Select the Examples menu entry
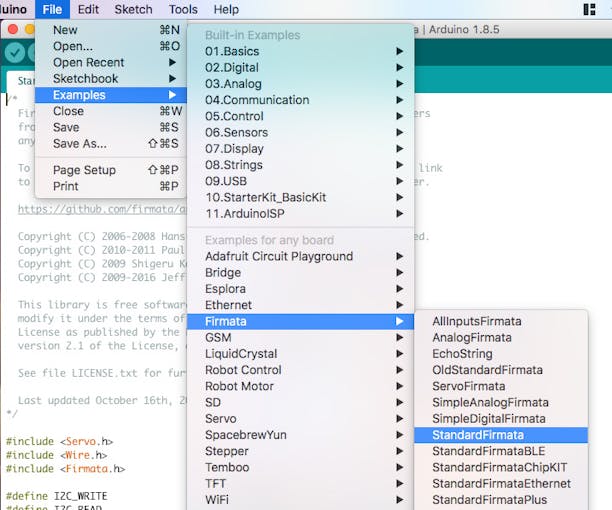The image size is (612, 510). (111, 95)
